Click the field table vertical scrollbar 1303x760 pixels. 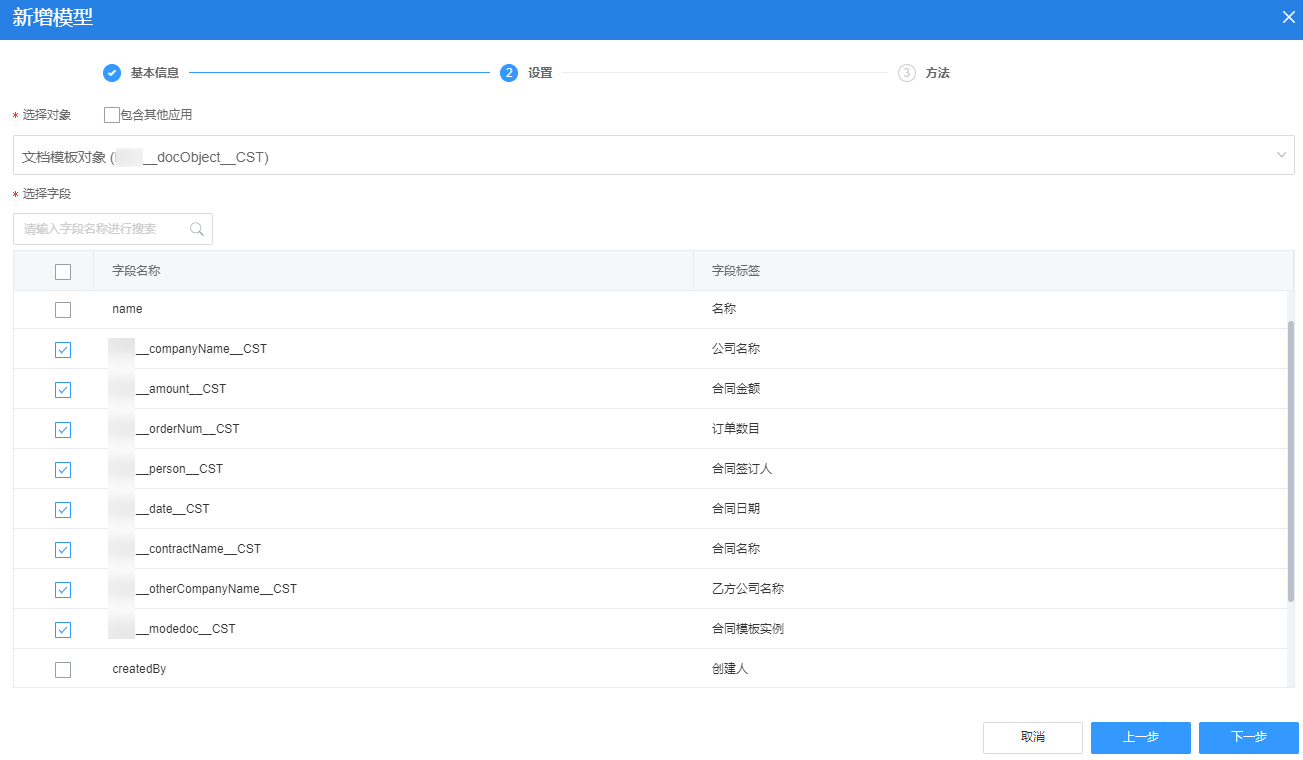click(1290, 461)
